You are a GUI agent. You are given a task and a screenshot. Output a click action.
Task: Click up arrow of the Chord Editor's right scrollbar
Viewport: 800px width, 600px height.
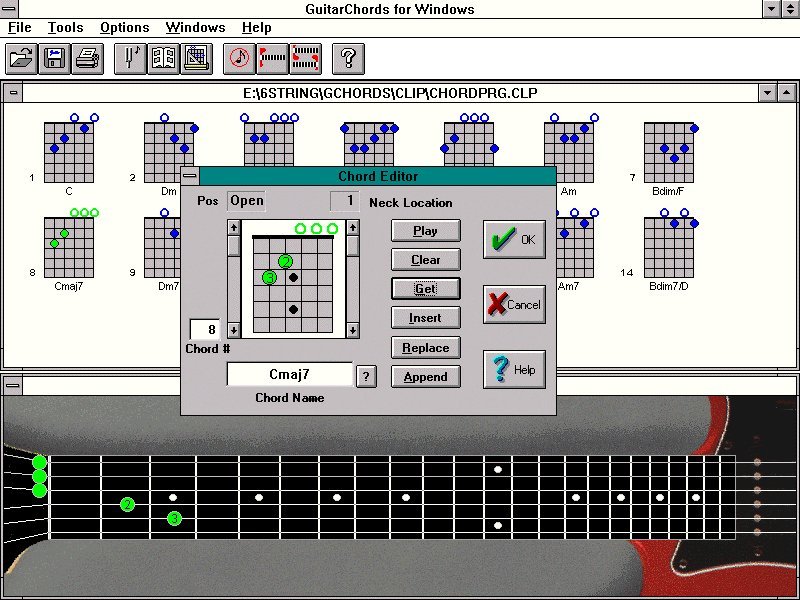tap(353, 227)
